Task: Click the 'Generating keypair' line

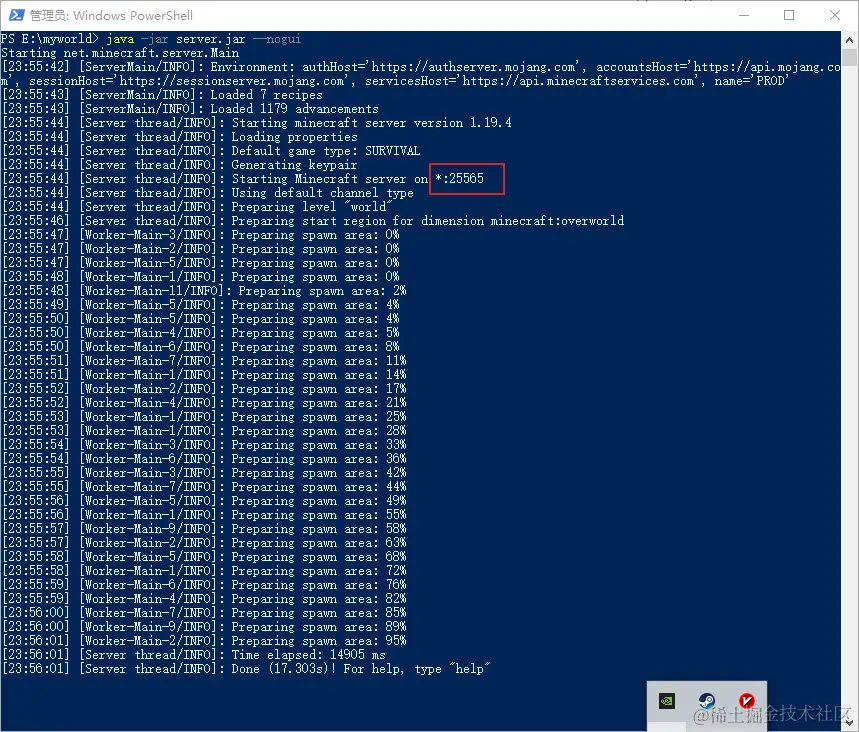Action: click(180, 165)
